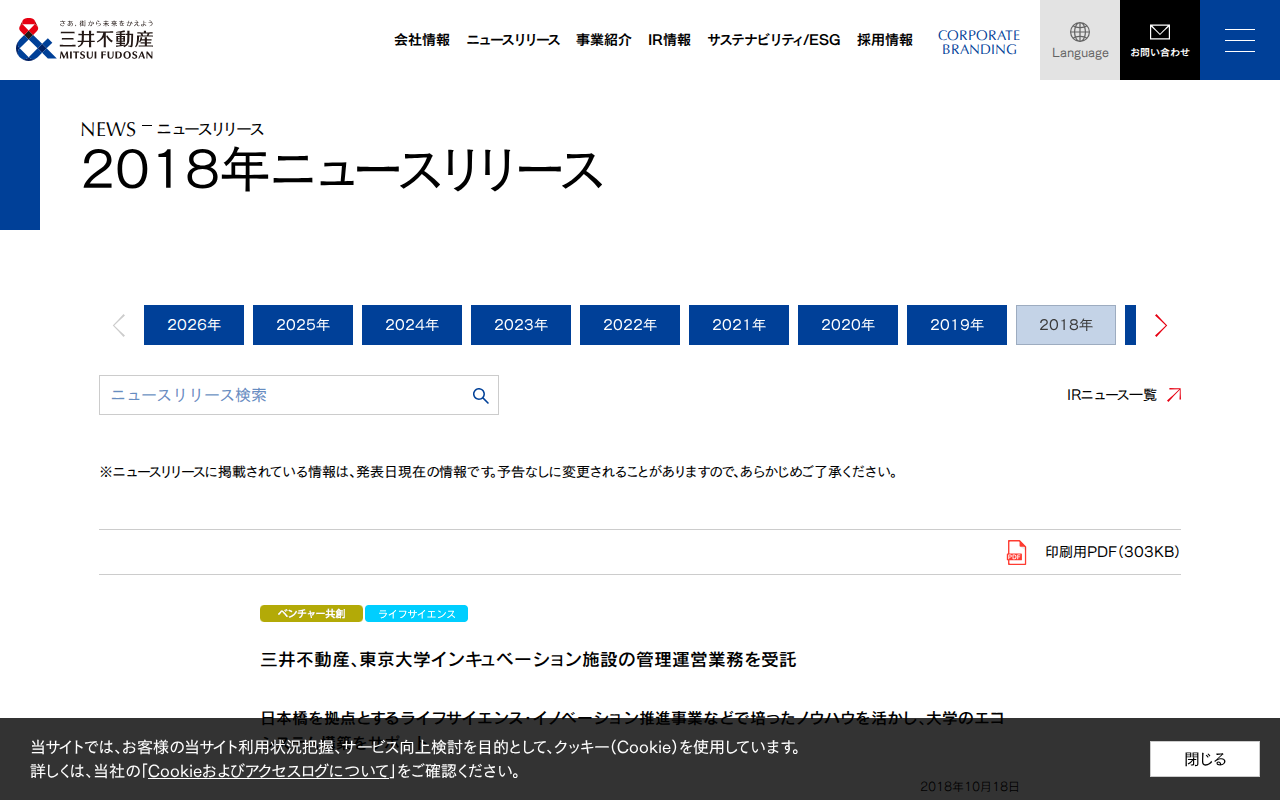The height and width of the screenshot is (800, 1280).
Task: Open the hamburger menu
Action: pos(1240,40)
